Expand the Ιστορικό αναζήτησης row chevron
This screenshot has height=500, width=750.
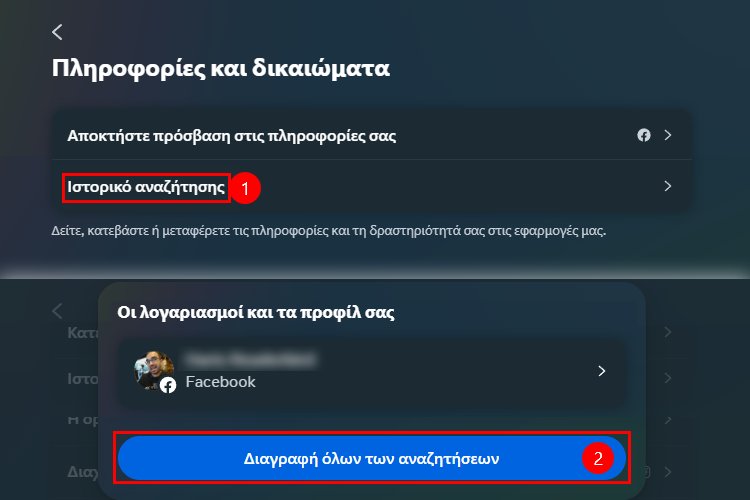pos(668,186)
